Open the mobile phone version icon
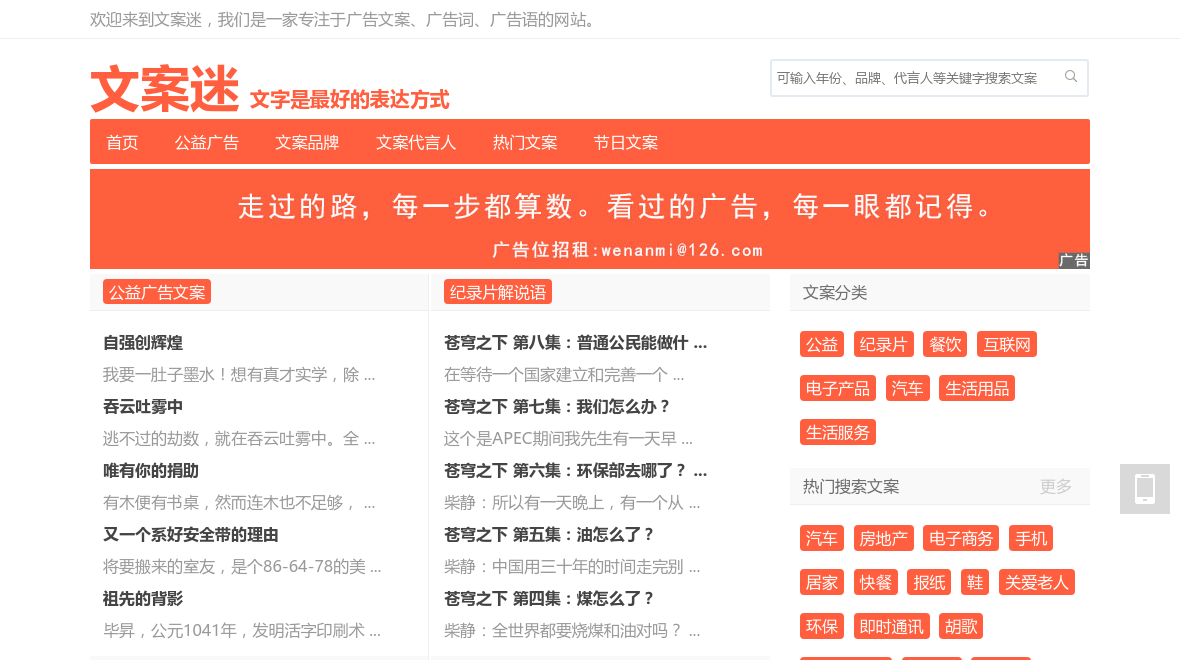The height and width of the screenshot is (660, 1180). click(1144, 489)
